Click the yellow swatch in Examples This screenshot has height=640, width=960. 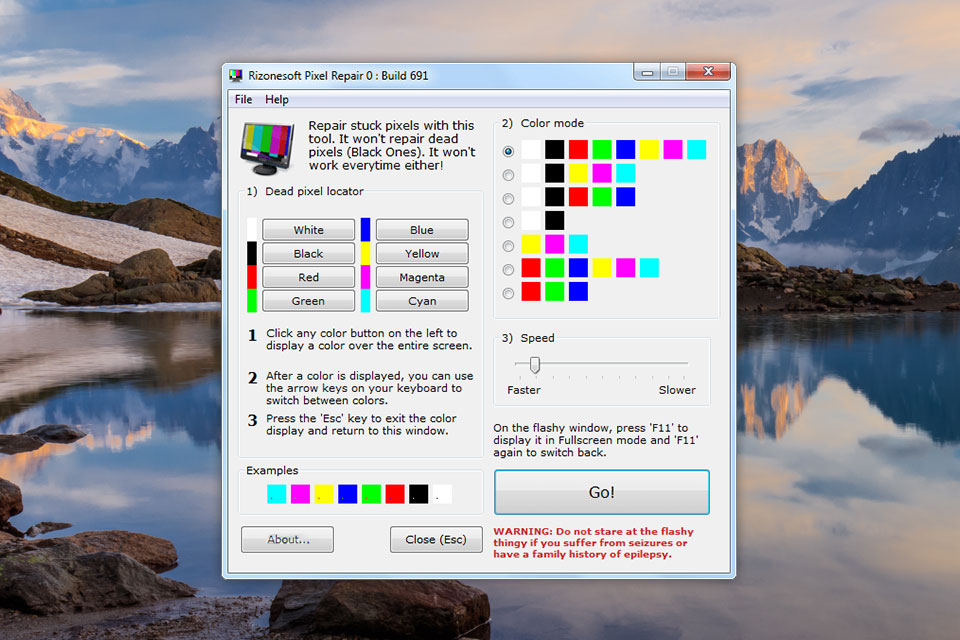[x=324, y=494]
